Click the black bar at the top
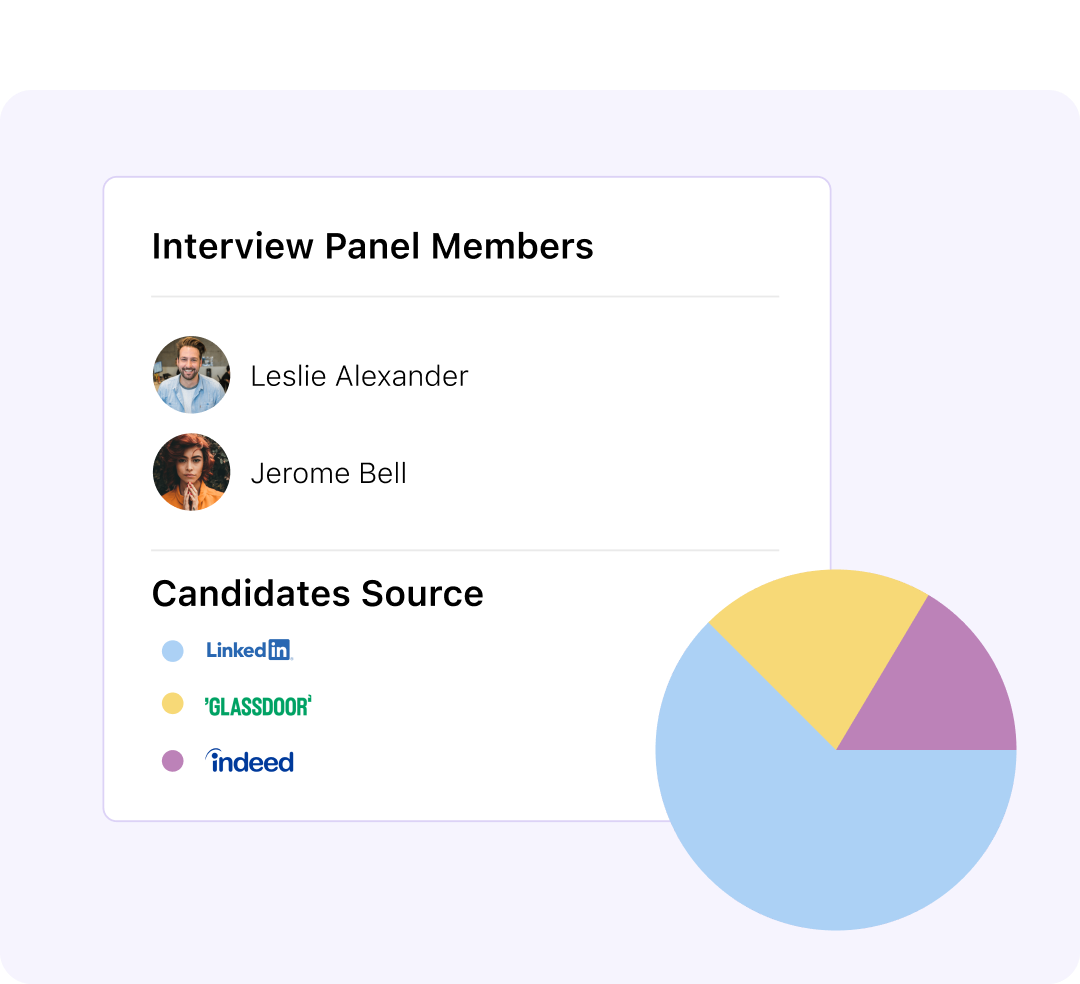This screenshot has width=1080, height=984. click(x=540, y=40)
